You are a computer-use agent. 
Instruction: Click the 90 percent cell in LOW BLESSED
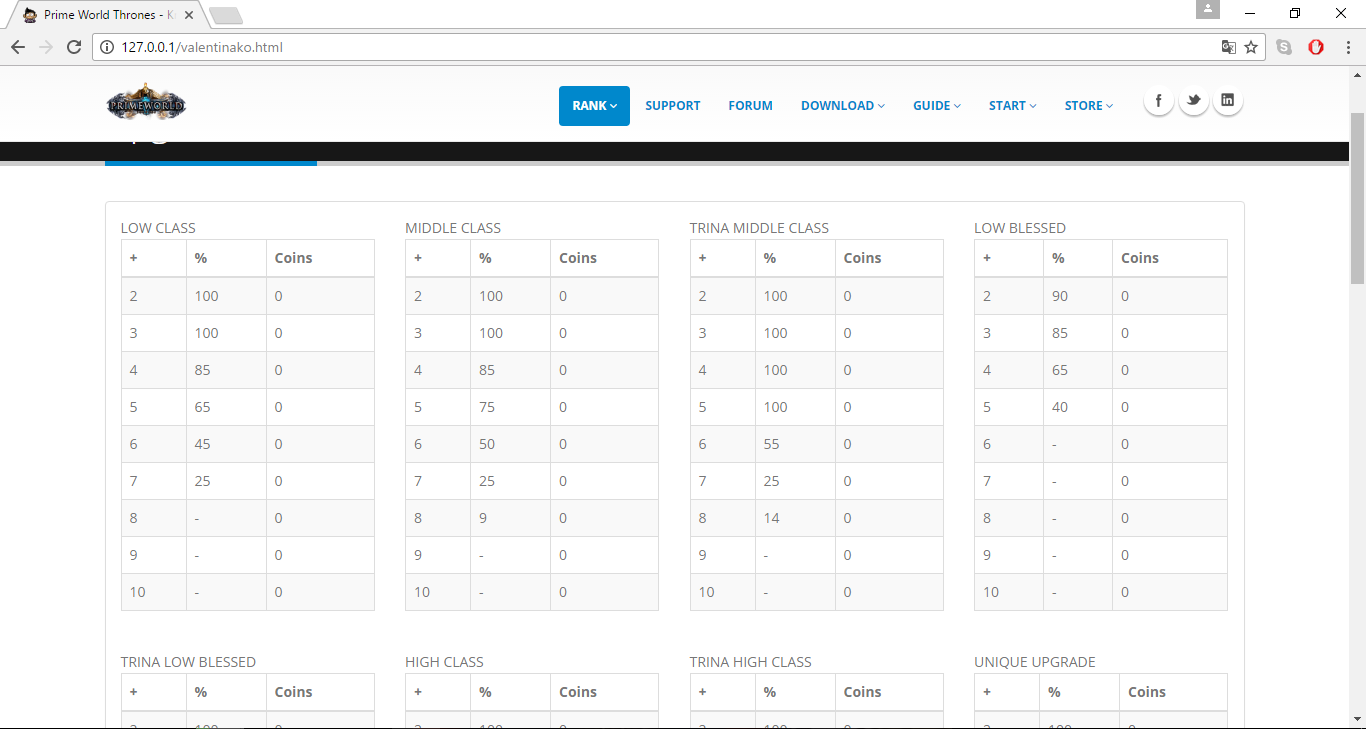(x=1078, y=296)
